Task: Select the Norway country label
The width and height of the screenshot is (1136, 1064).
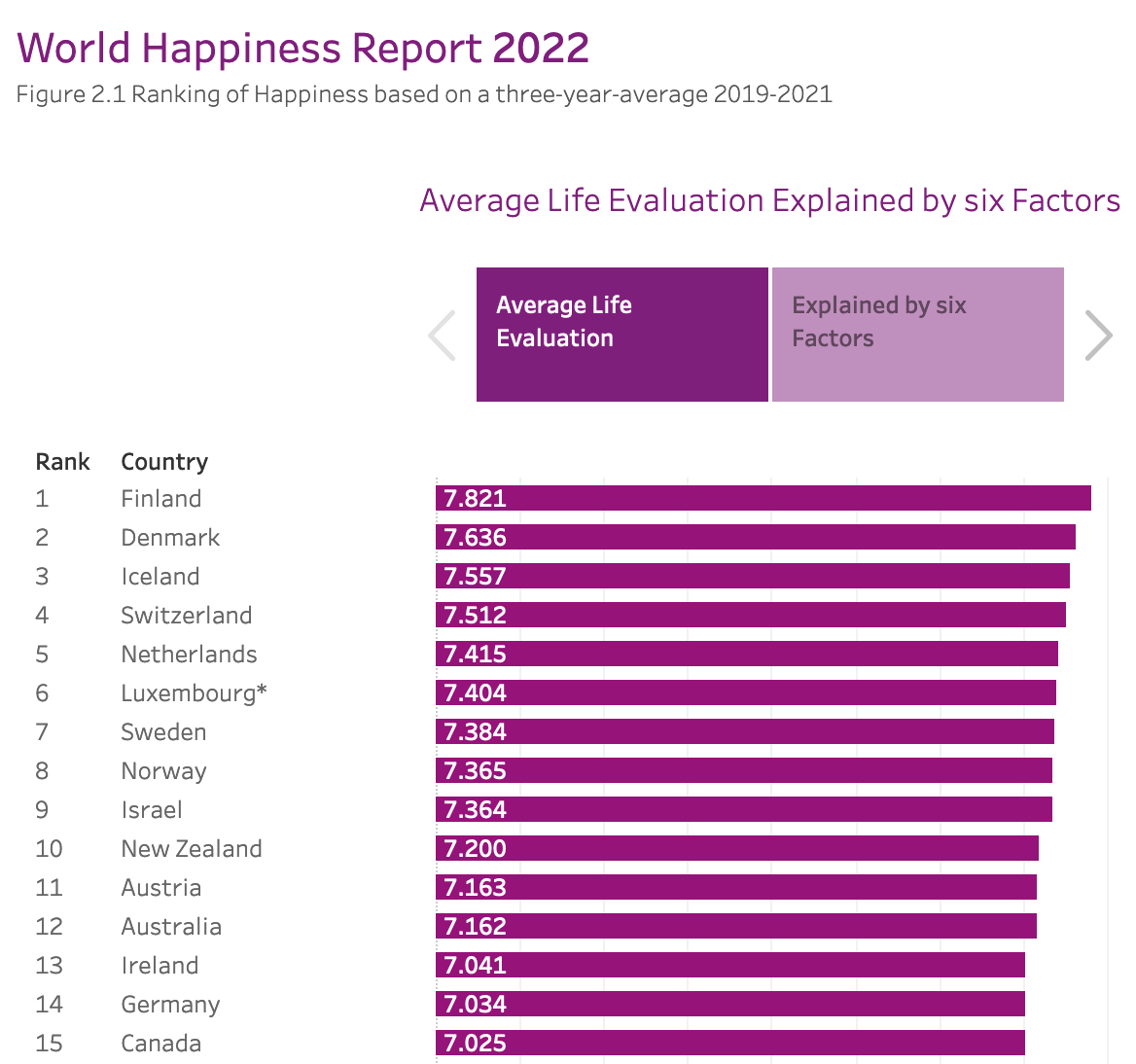Action: coord(163,770)
